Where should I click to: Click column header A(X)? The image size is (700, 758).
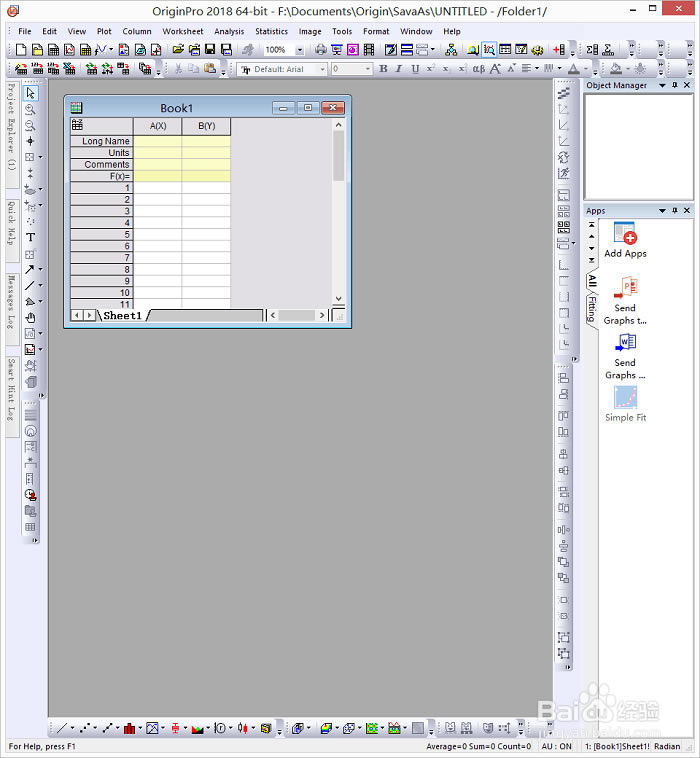[158, 126]
